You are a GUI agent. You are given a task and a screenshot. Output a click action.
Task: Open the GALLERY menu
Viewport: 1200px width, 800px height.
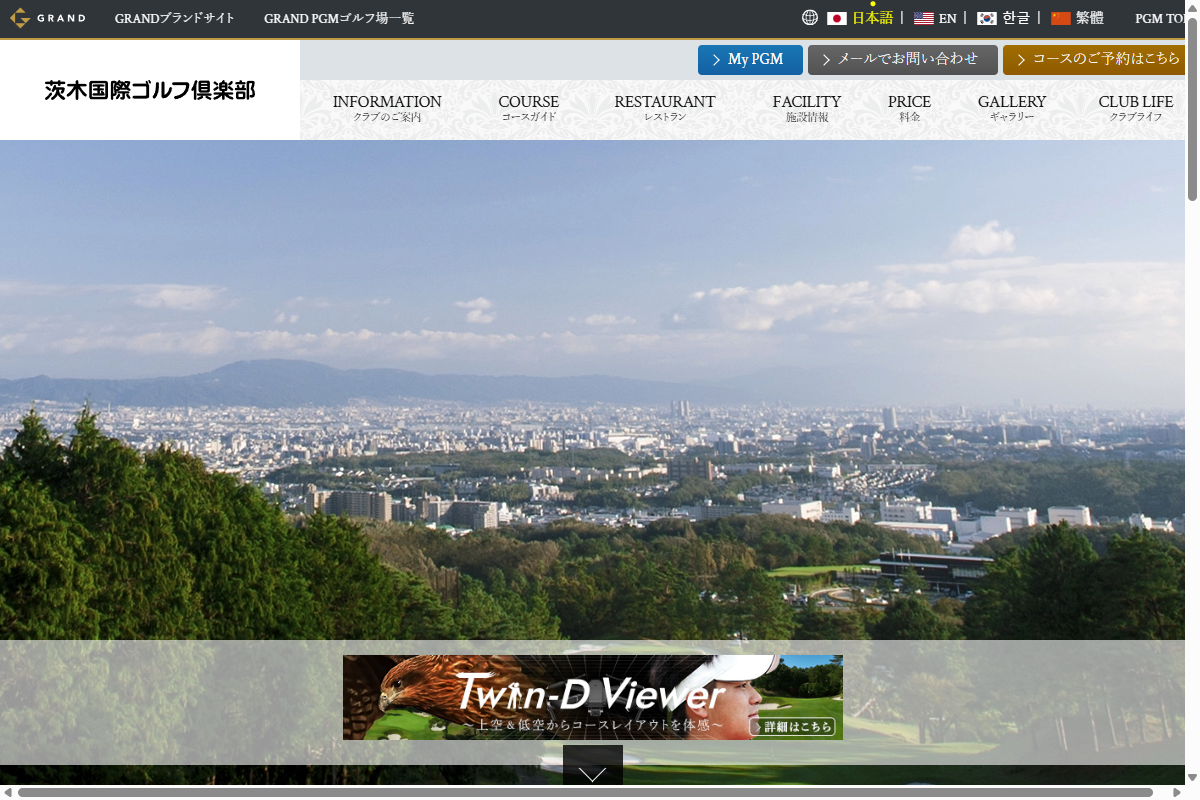[1012, 108]
